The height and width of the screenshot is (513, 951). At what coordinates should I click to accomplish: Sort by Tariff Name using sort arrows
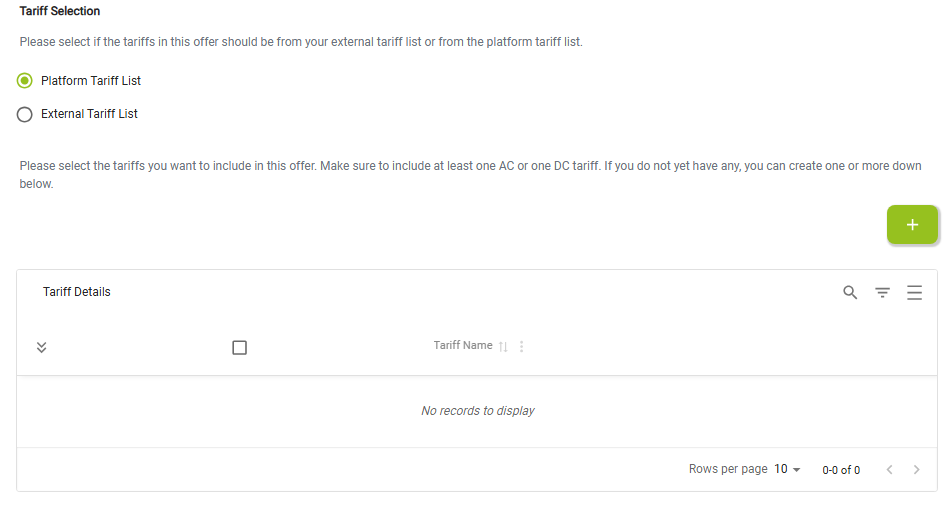503,347
